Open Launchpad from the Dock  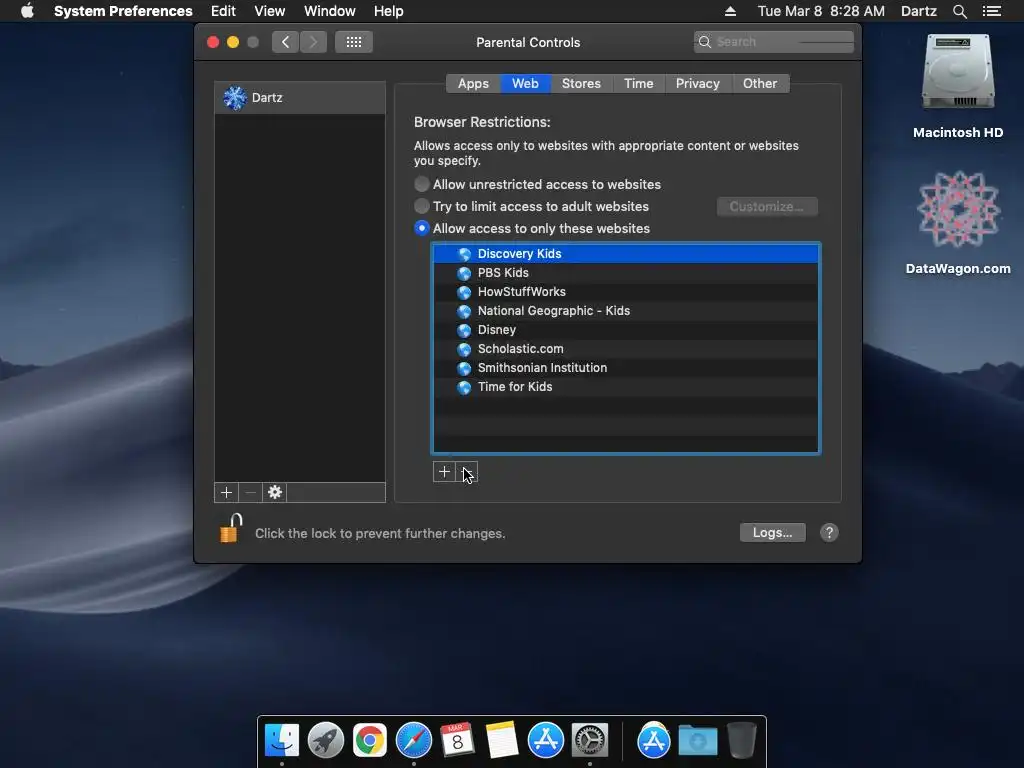(326, 740)
